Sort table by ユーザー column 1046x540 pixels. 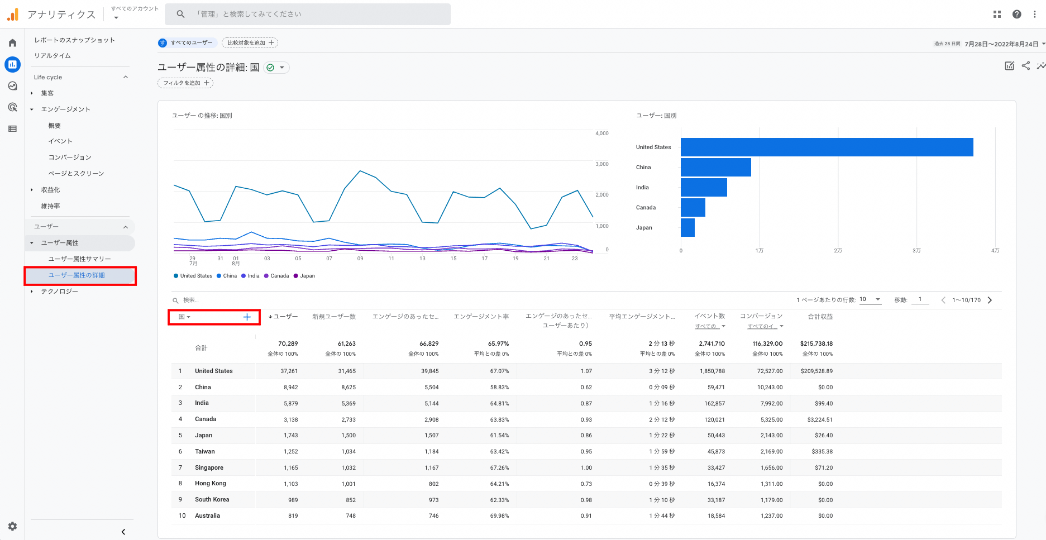tap(283, 316)
